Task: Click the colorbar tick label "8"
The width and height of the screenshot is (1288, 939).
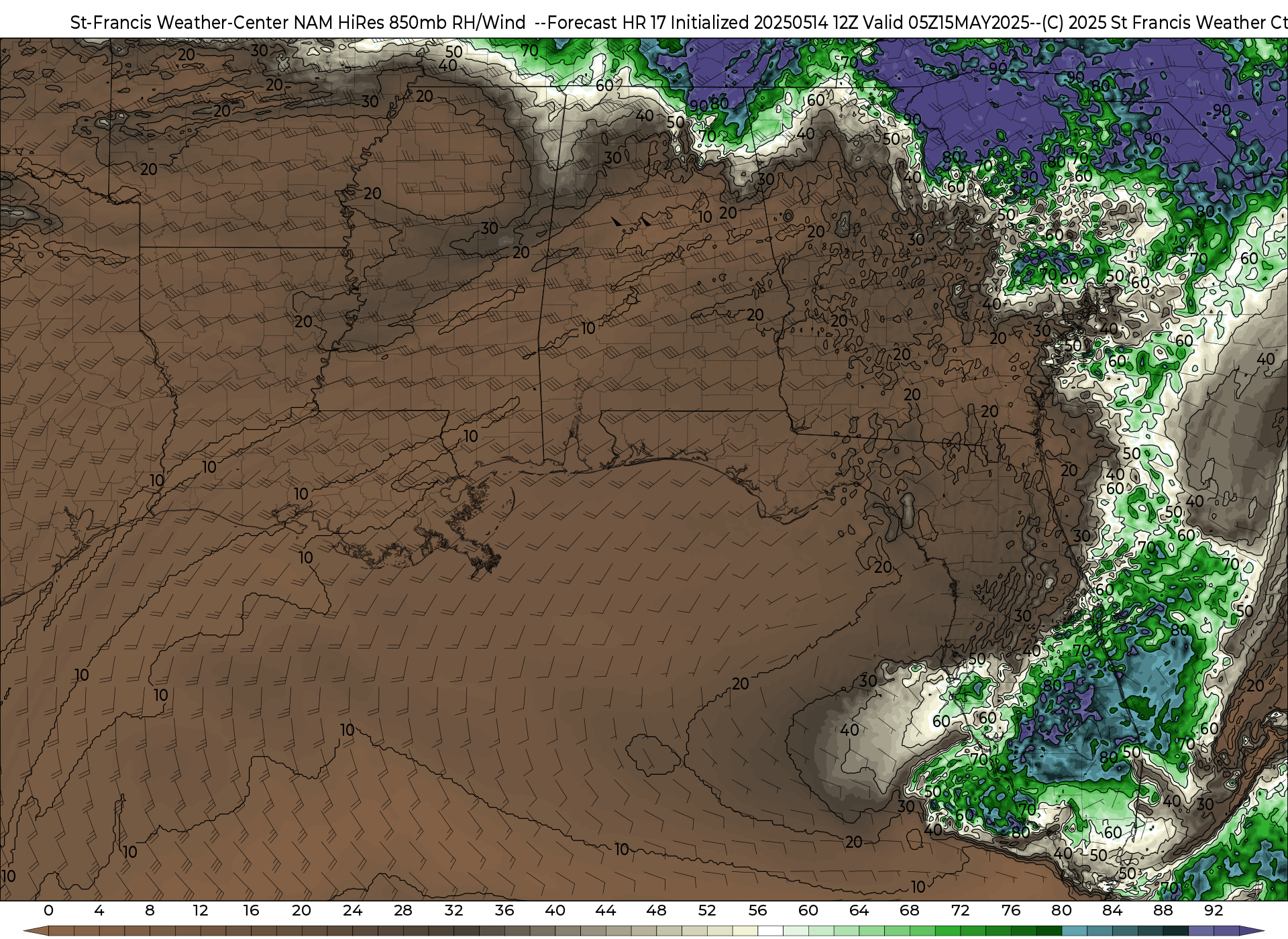Action: (150, 911)
